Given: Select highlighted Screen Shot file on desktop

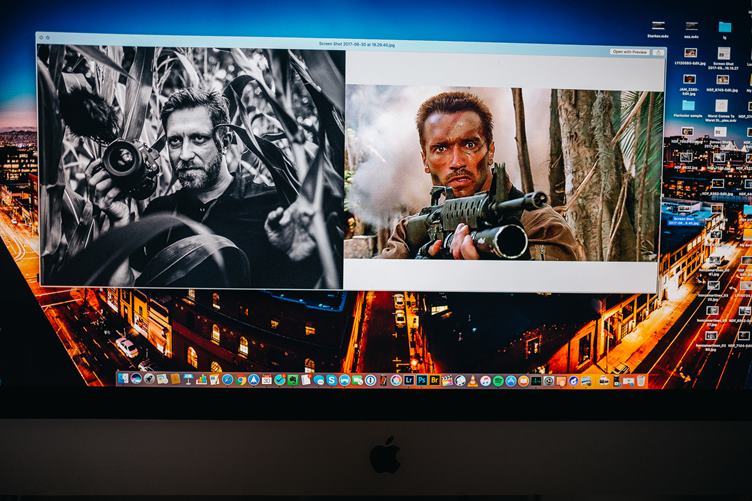Looking at the screenshot, I should pos(683,214).
